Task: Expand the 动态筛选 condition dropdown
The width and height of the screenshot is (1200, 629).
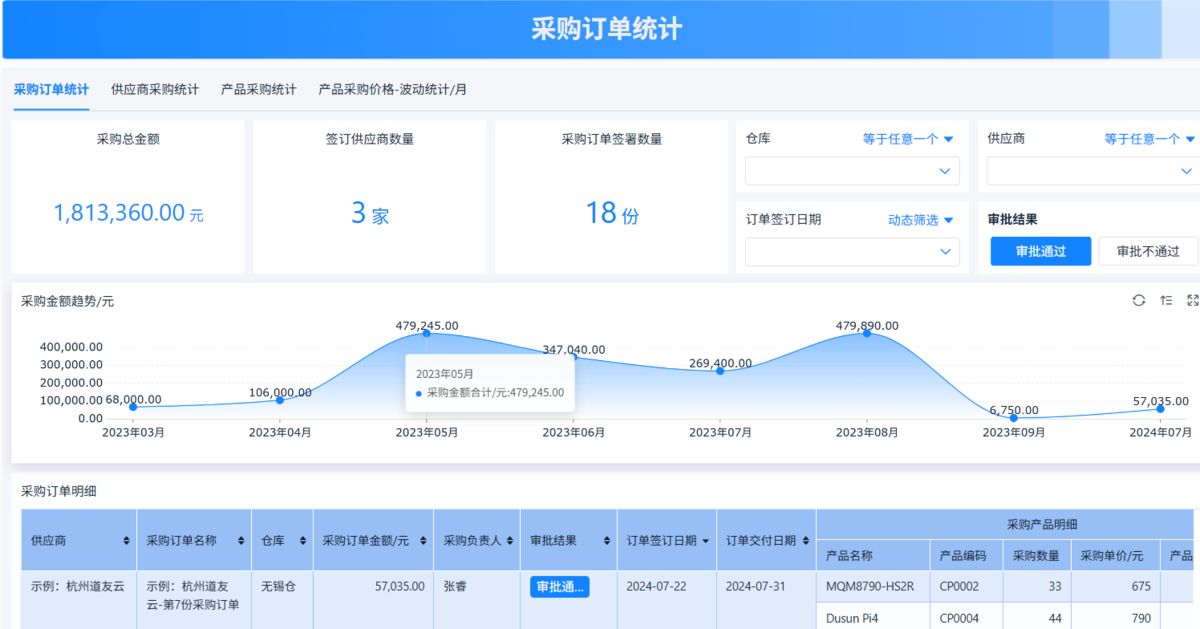Action: (x=920, y=220)
